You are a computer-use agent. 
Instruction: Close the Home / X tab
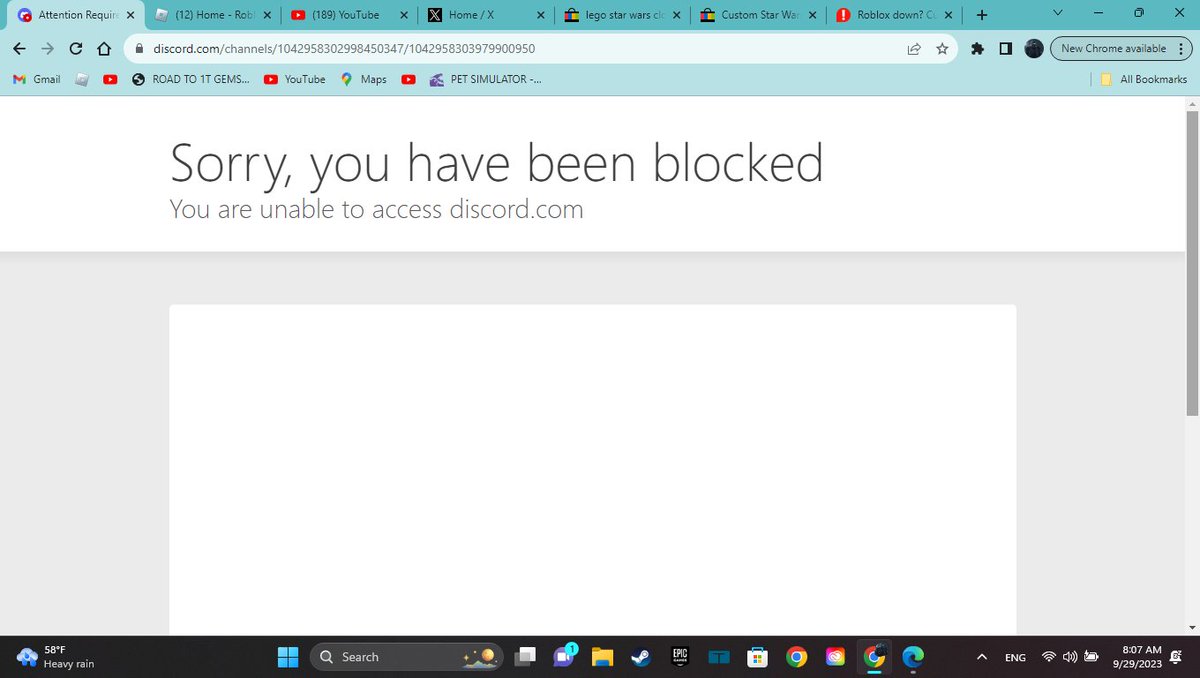(x=540, y=15)
